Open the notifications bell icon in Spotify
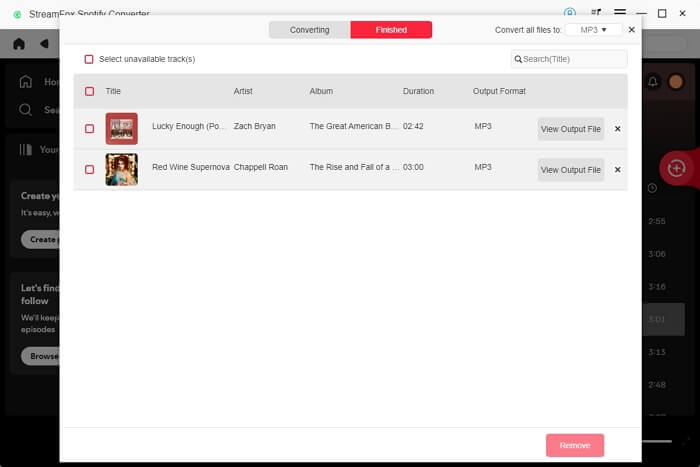This screenshot has height=467, width=700. coord(653,82)
